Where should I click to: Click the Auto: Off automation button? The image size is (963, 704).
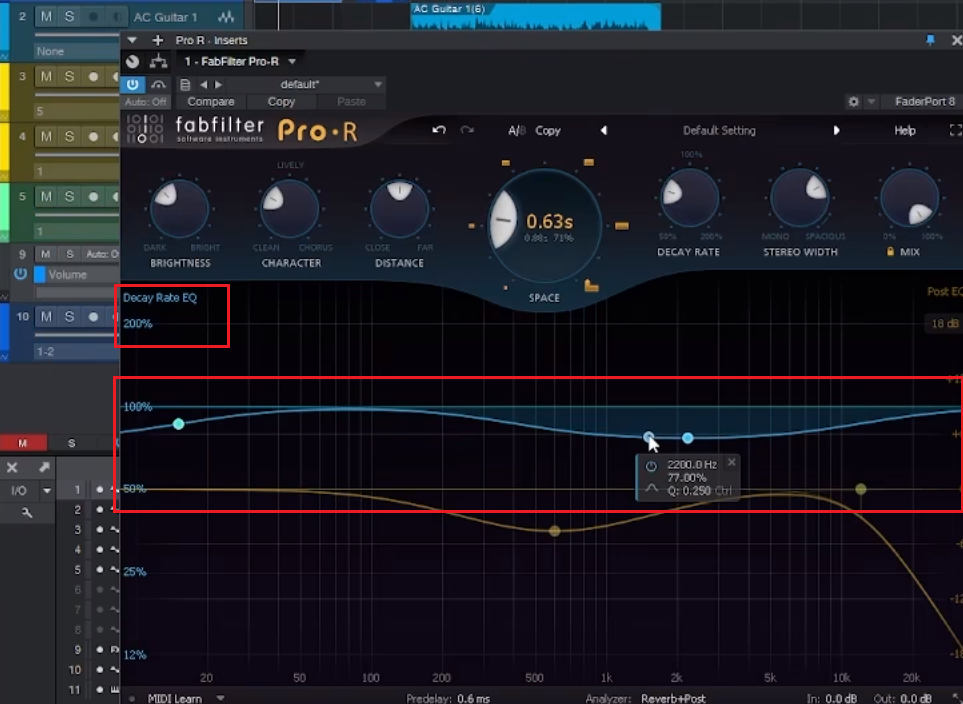(146, 102)
